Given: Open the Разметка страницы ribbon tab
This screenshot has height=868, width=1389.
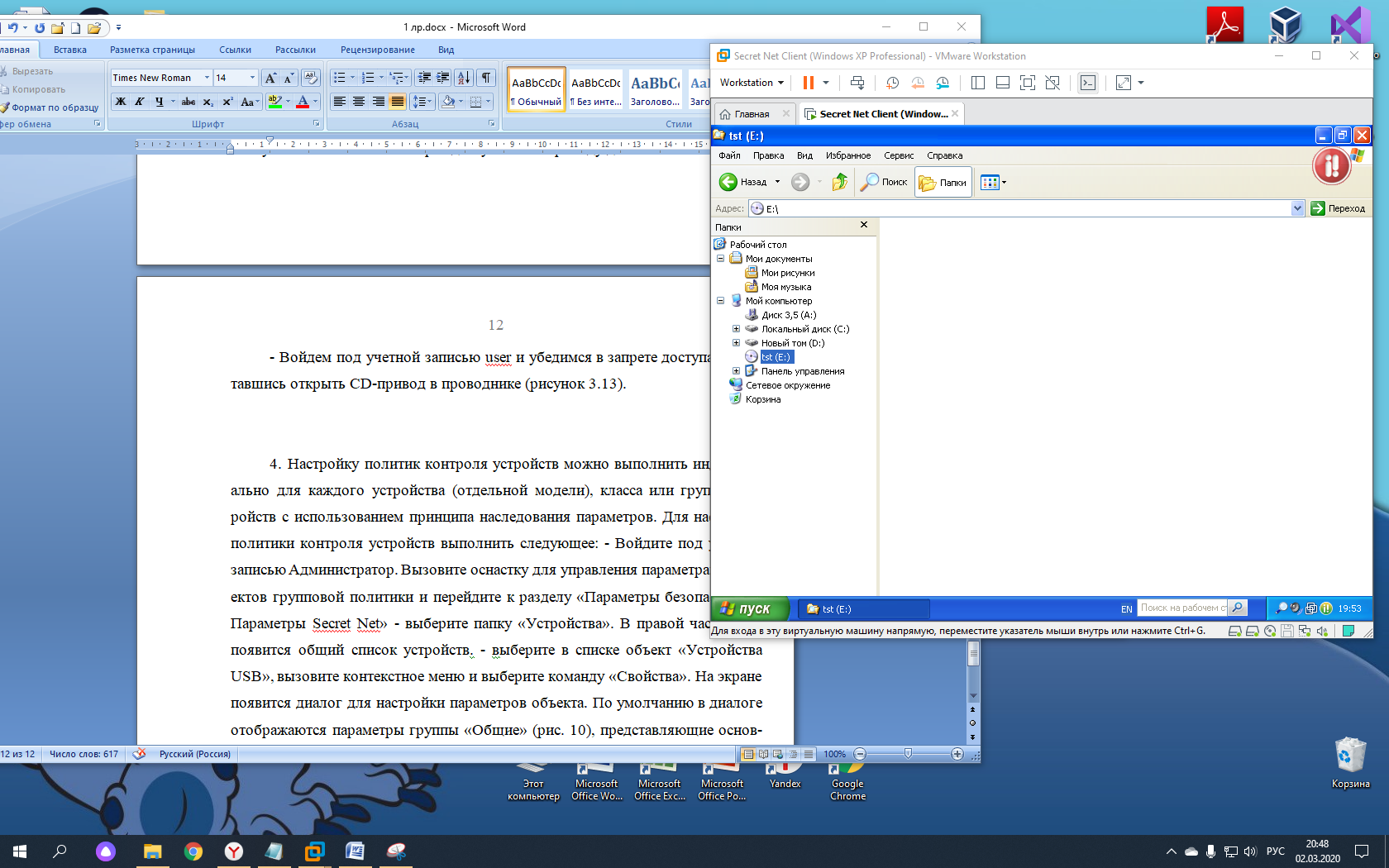Looking at the screenshot, I should (152, 50).
